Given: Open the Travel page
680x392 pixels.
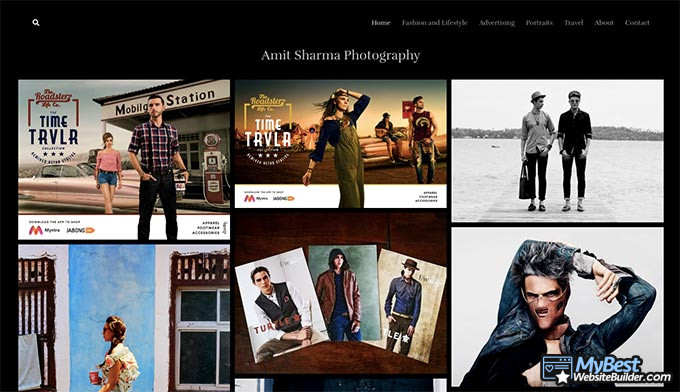Looking at the screenshot, I should [573, 23].
